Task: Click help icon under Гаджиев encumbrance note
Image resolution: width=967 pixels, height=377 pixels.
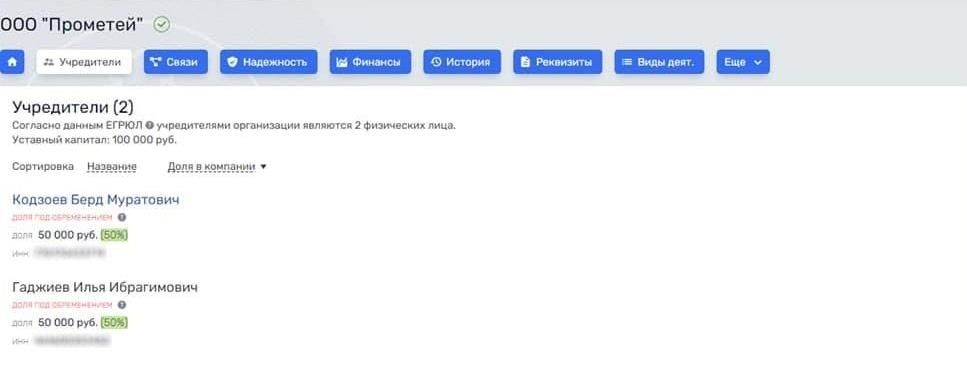Action: [122, 305]
